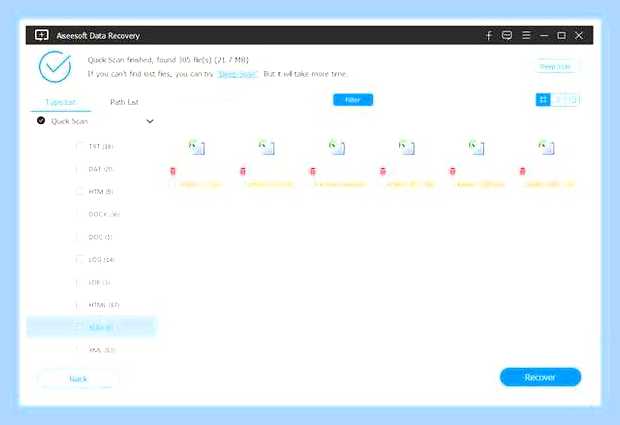Switch to the Type List tab
This screenshot has height=425, width=620.
60,102
